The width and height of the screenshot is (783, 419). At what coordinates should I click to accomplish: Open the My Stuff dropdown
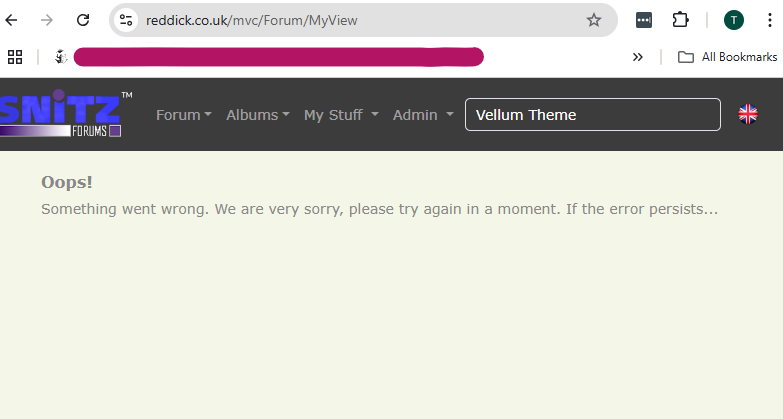tap(340, 115)
